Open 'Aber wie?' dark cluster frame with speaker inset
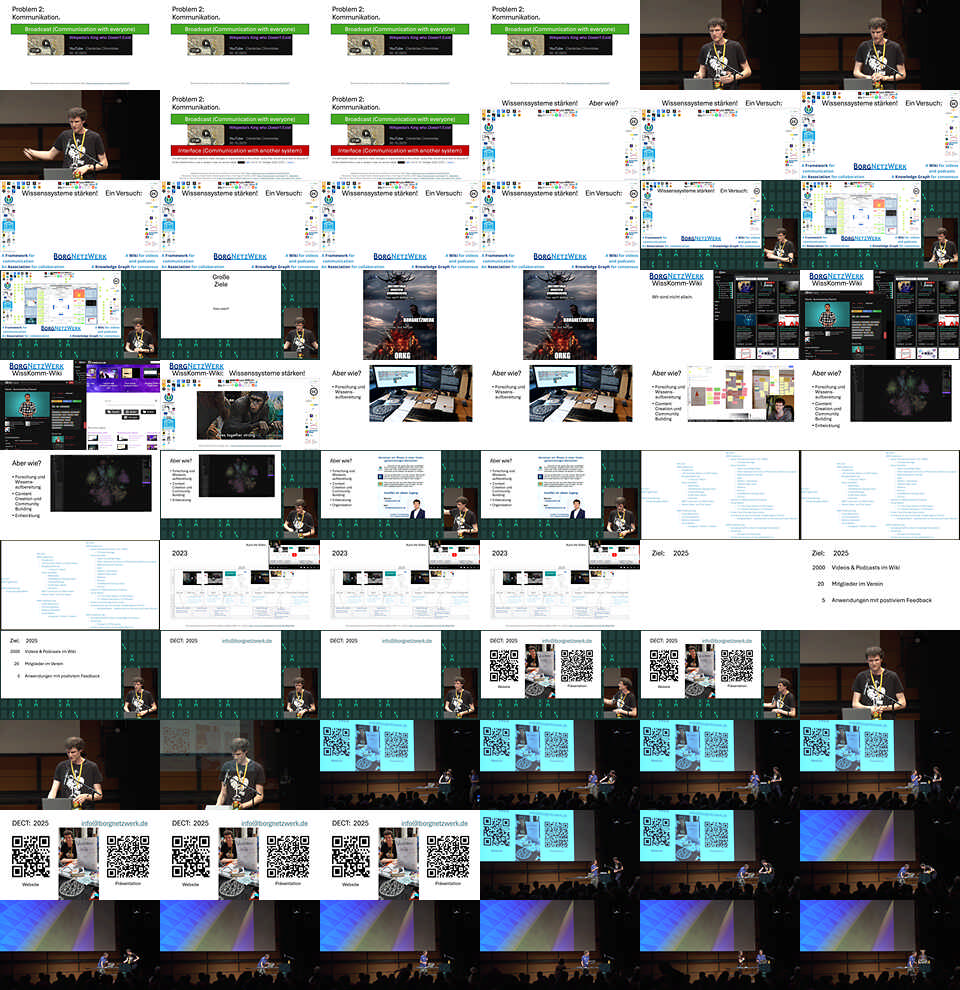Screen dimensions: 960x990 click(x=240, y=495)
